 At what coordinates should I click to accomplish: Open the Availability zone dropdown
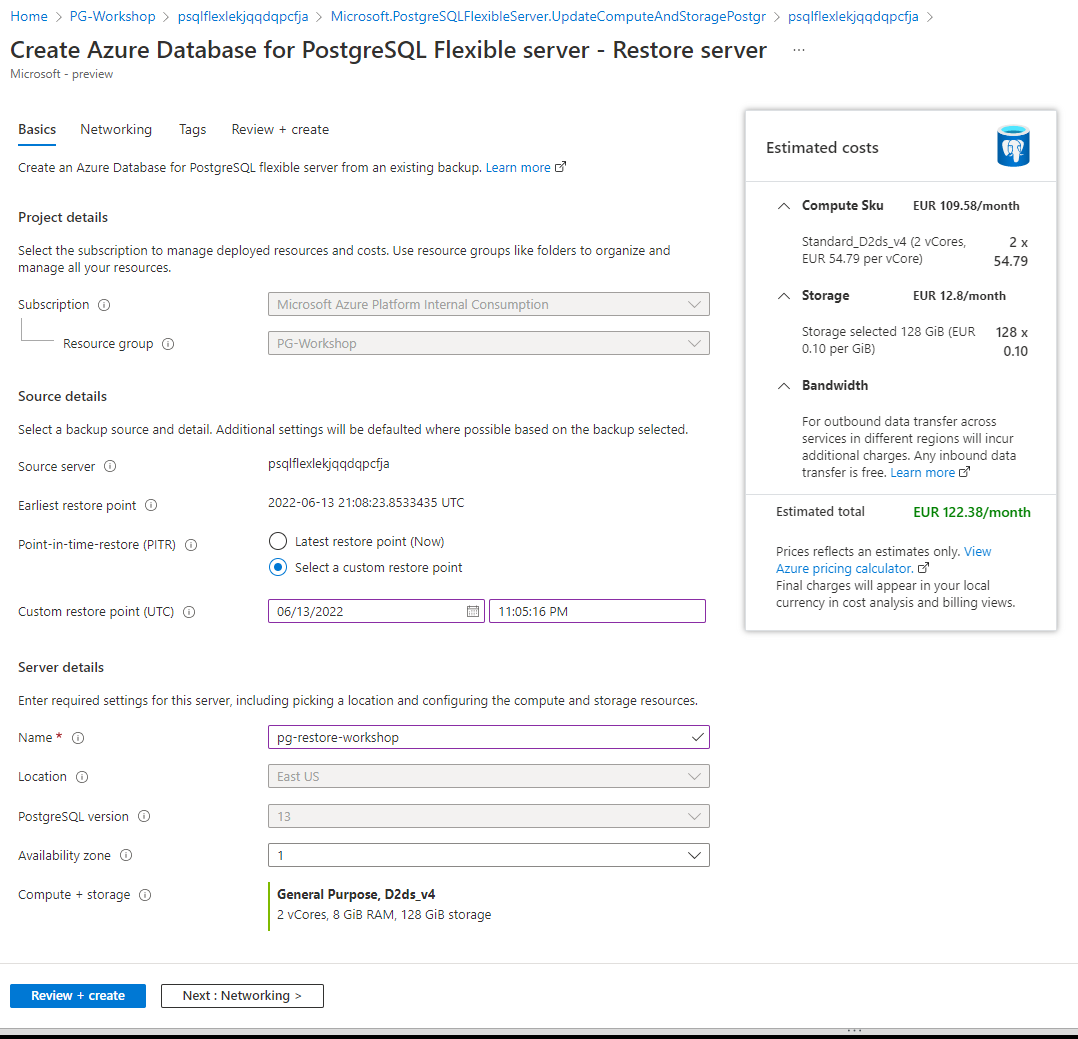coord(695,855)
